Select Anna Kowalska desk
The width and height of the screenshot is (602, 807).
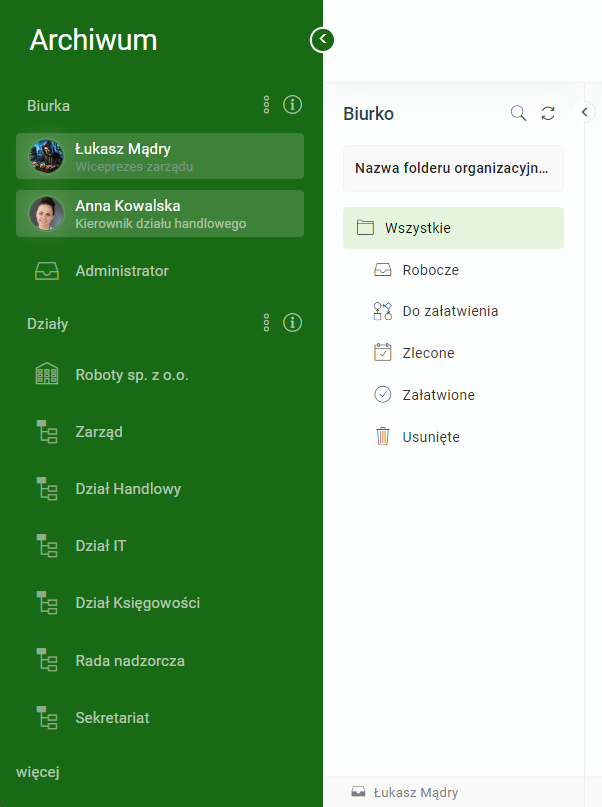click(x=160, y=214)
